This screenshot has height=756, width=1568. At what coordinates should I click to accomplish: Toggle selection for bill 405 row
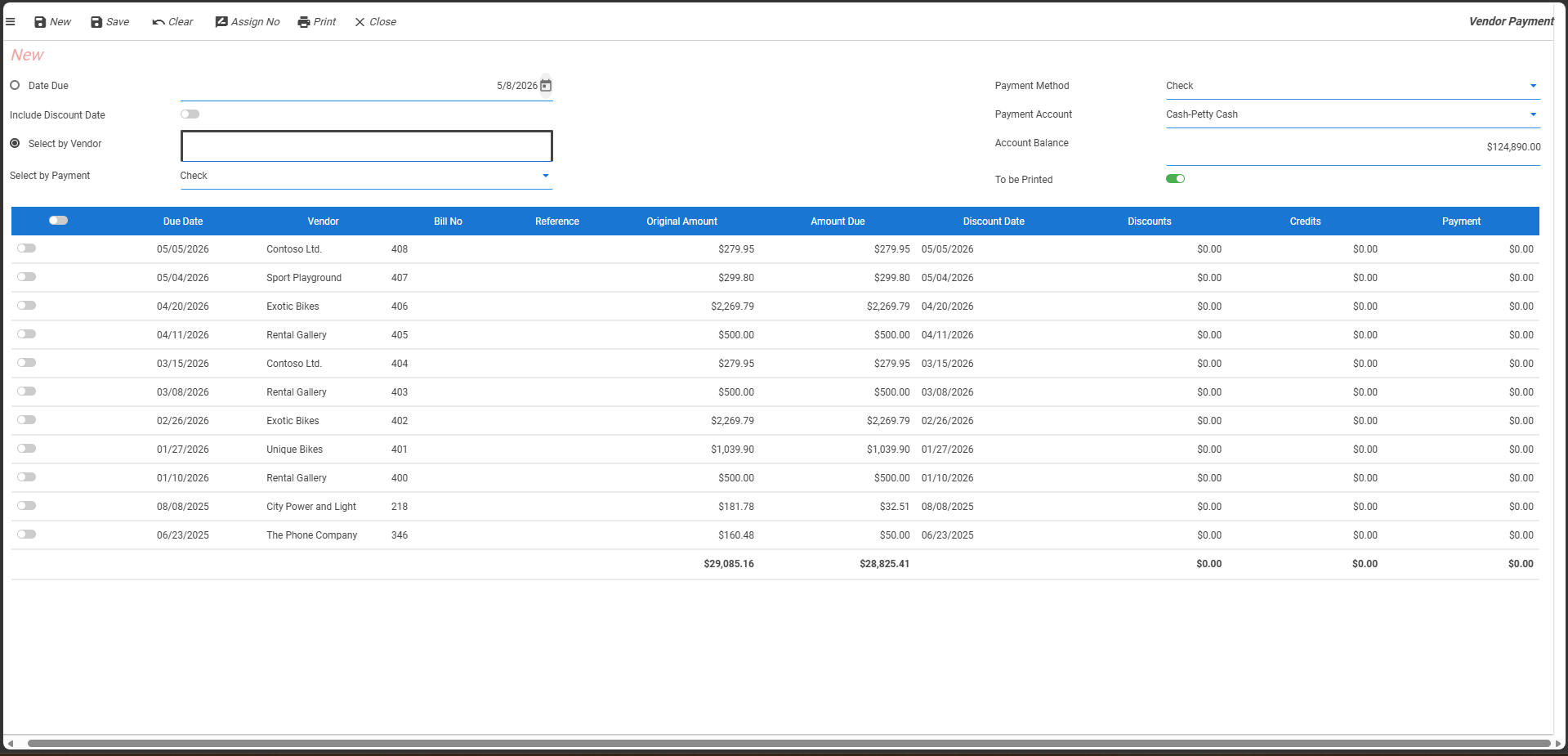[26, 334]
